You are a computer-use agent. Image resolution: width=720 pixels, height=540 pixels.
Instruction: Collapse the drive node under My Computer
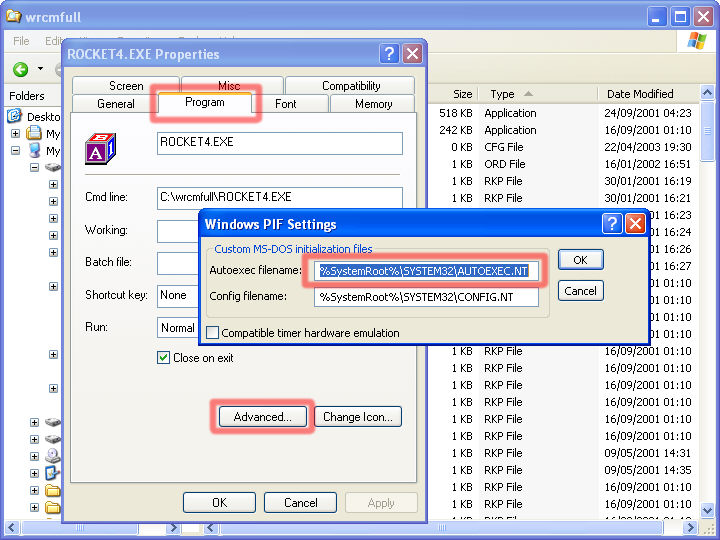coord(34,168)
